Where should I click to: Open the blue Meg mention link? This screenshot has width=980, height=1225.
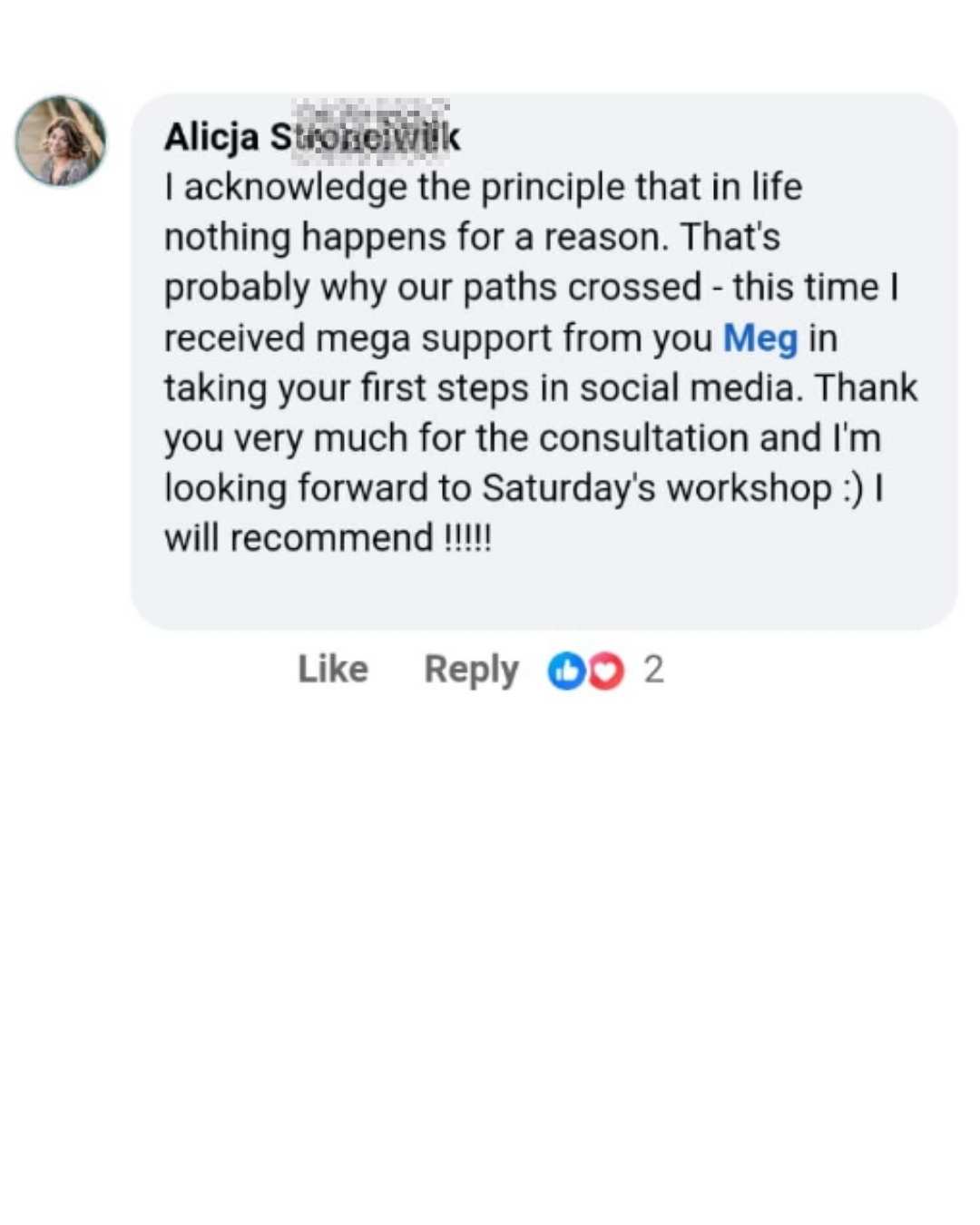click(759, 338)
